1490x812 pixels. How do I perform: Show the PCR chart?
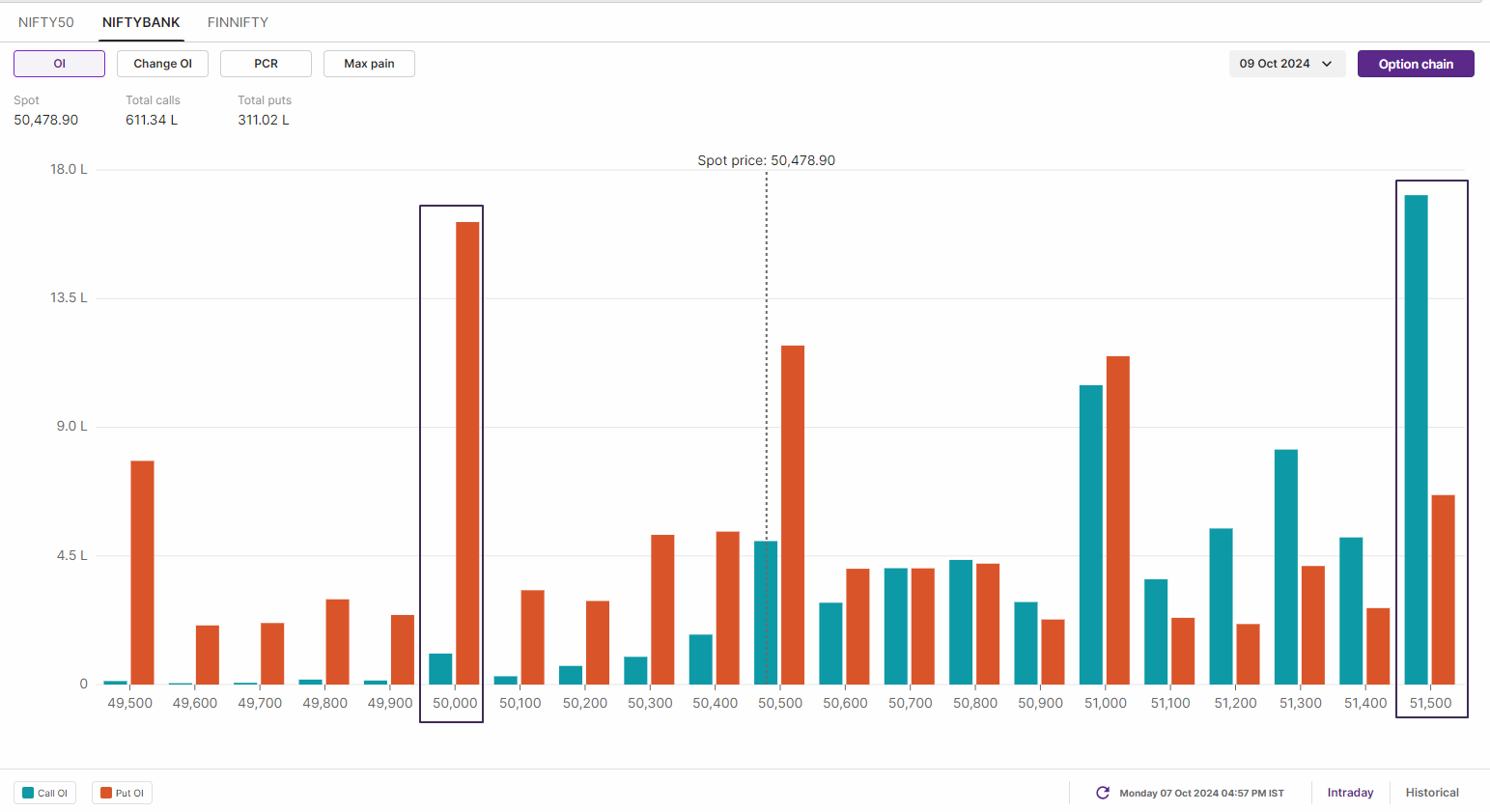click(266, 64)
